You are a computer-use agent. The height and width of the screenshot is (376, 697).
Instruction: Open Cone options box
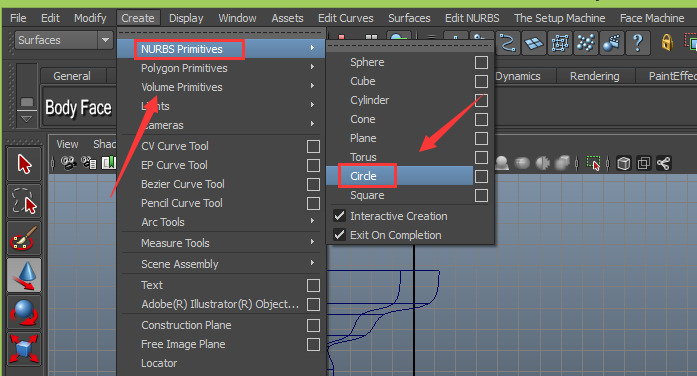click(481, 120)
